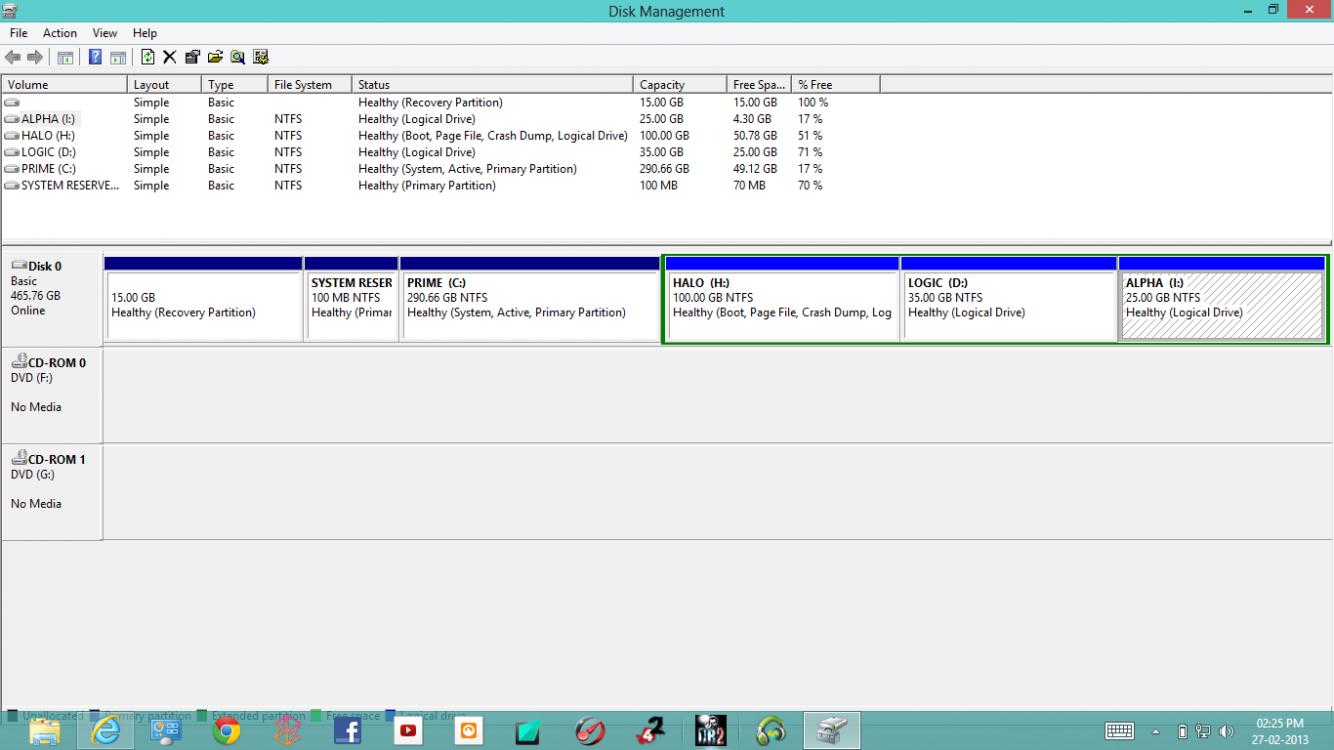Toggle the Show/Hide Action Pane icon

(x=118, y=57)
